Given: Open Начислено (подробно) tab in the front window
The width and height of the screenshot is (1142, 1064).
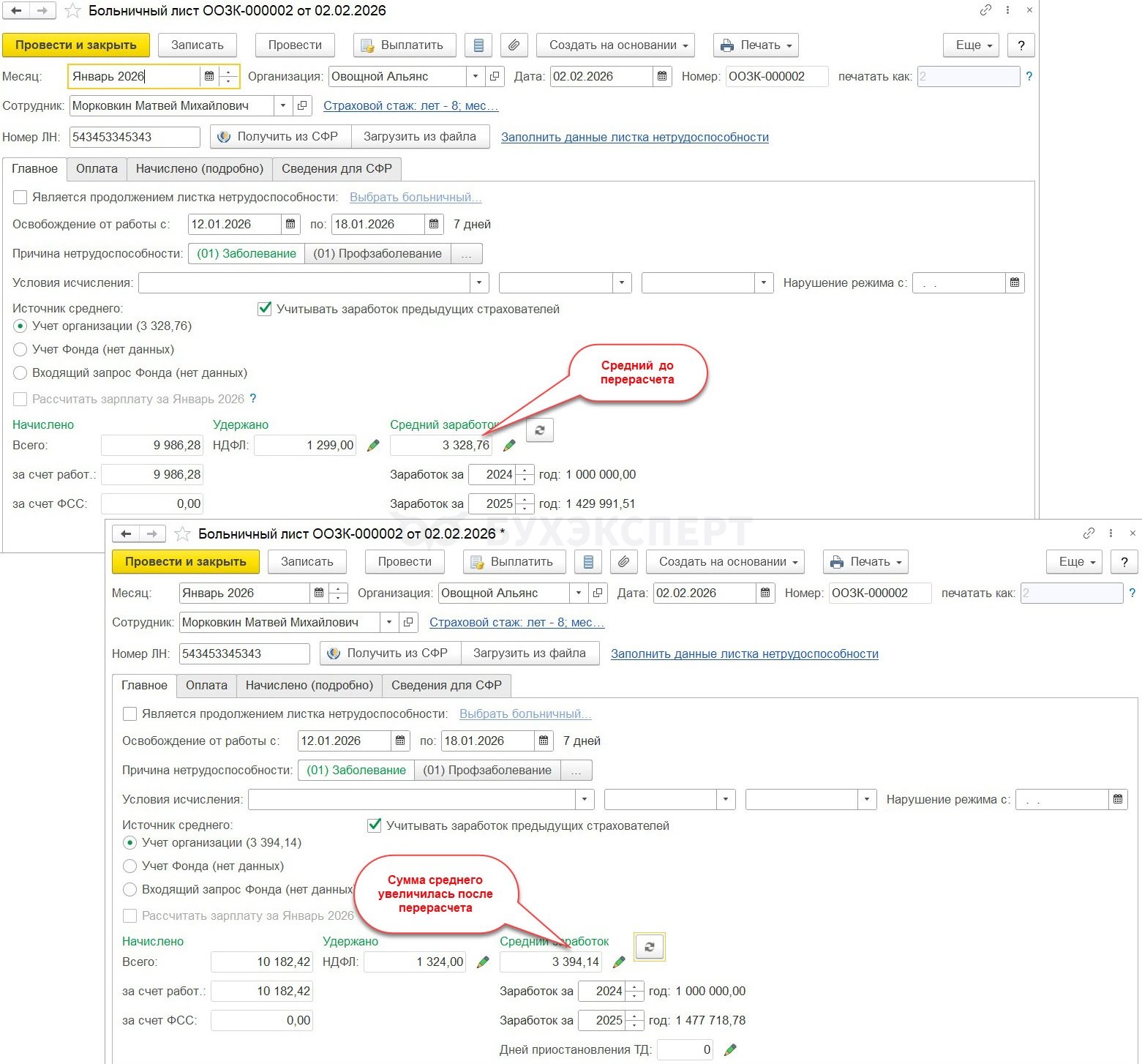Looking at the screenshot, I should 309,686.
